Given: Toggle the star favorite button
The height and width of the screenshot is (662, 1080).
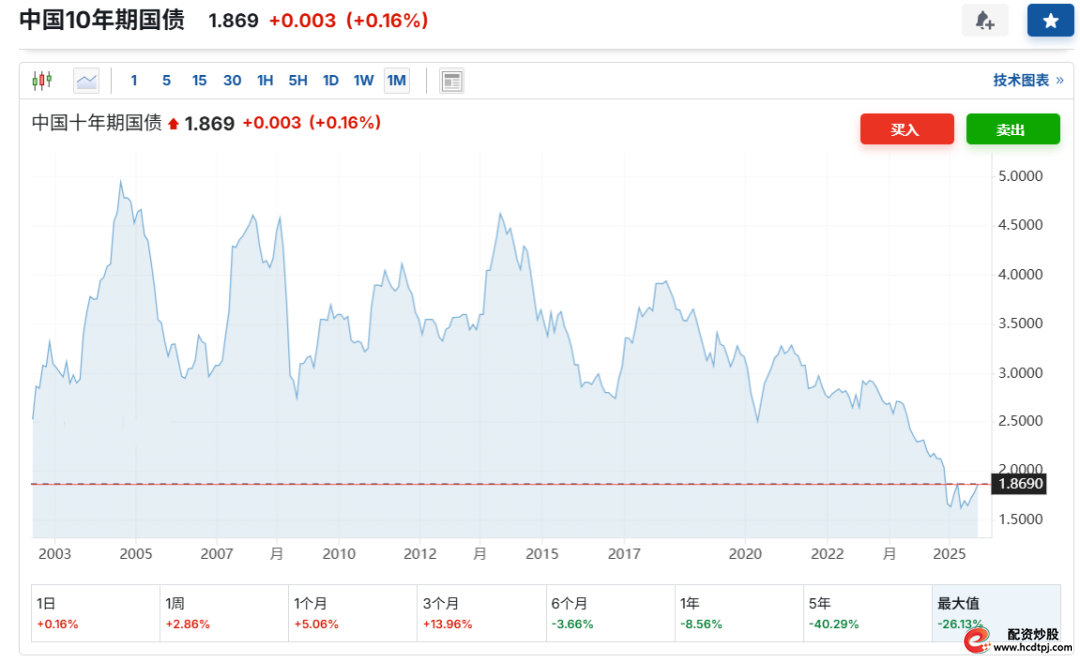Looking at the screenshot, I should point(1050,21).
